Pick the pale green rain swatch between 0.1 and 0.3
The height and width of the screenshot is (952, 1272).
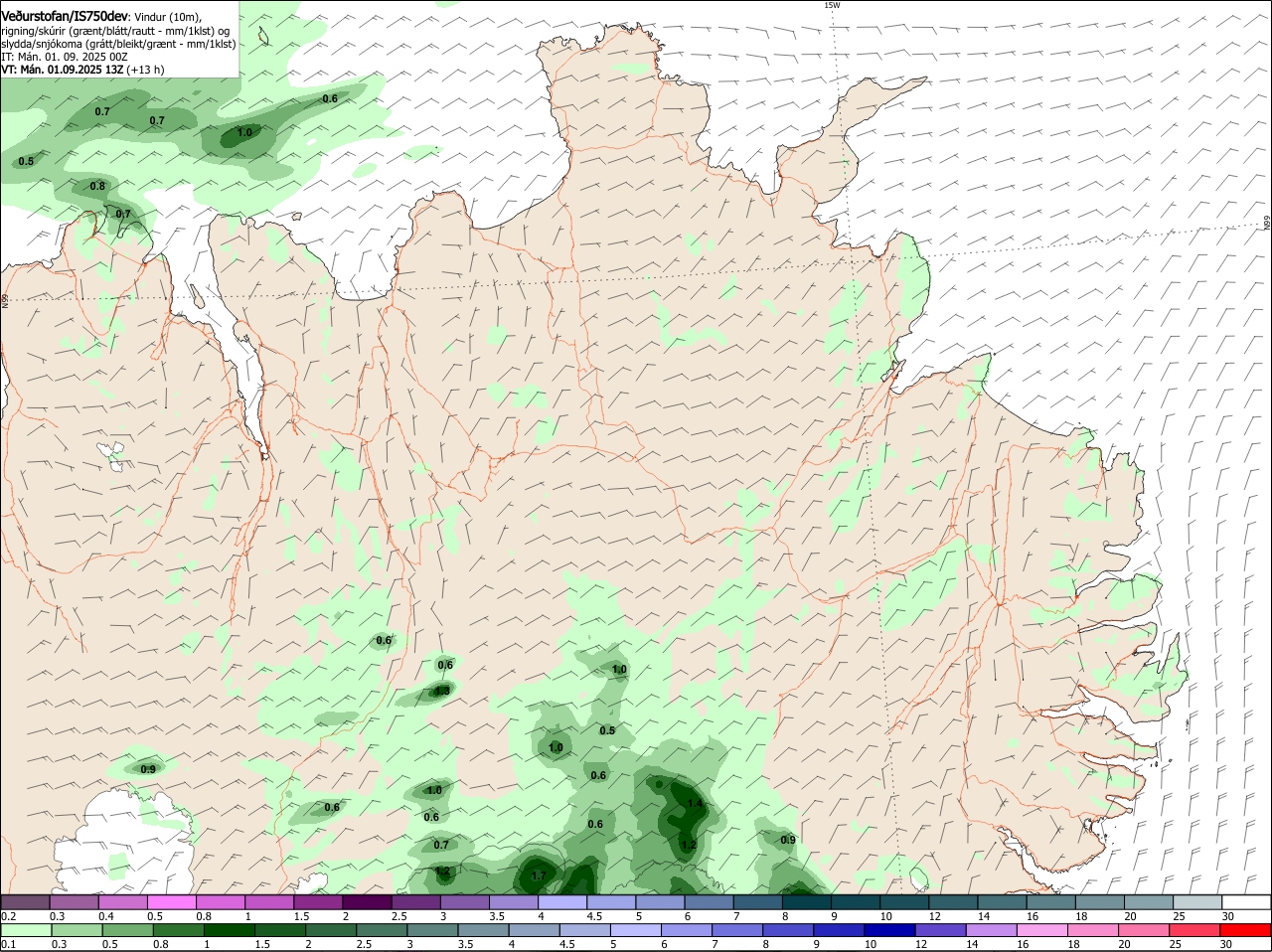[x=26, y=930]
